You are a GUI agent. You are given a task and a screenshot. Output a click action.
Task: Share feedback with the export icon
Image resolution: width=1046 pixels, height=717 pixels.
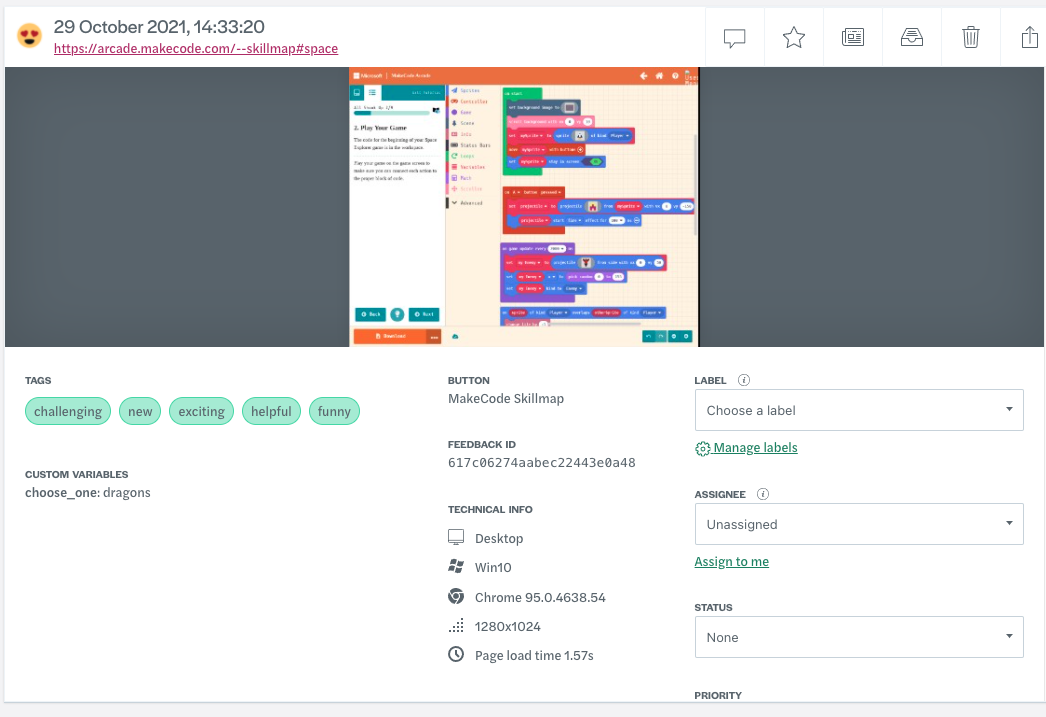(x=1029, y=37)
